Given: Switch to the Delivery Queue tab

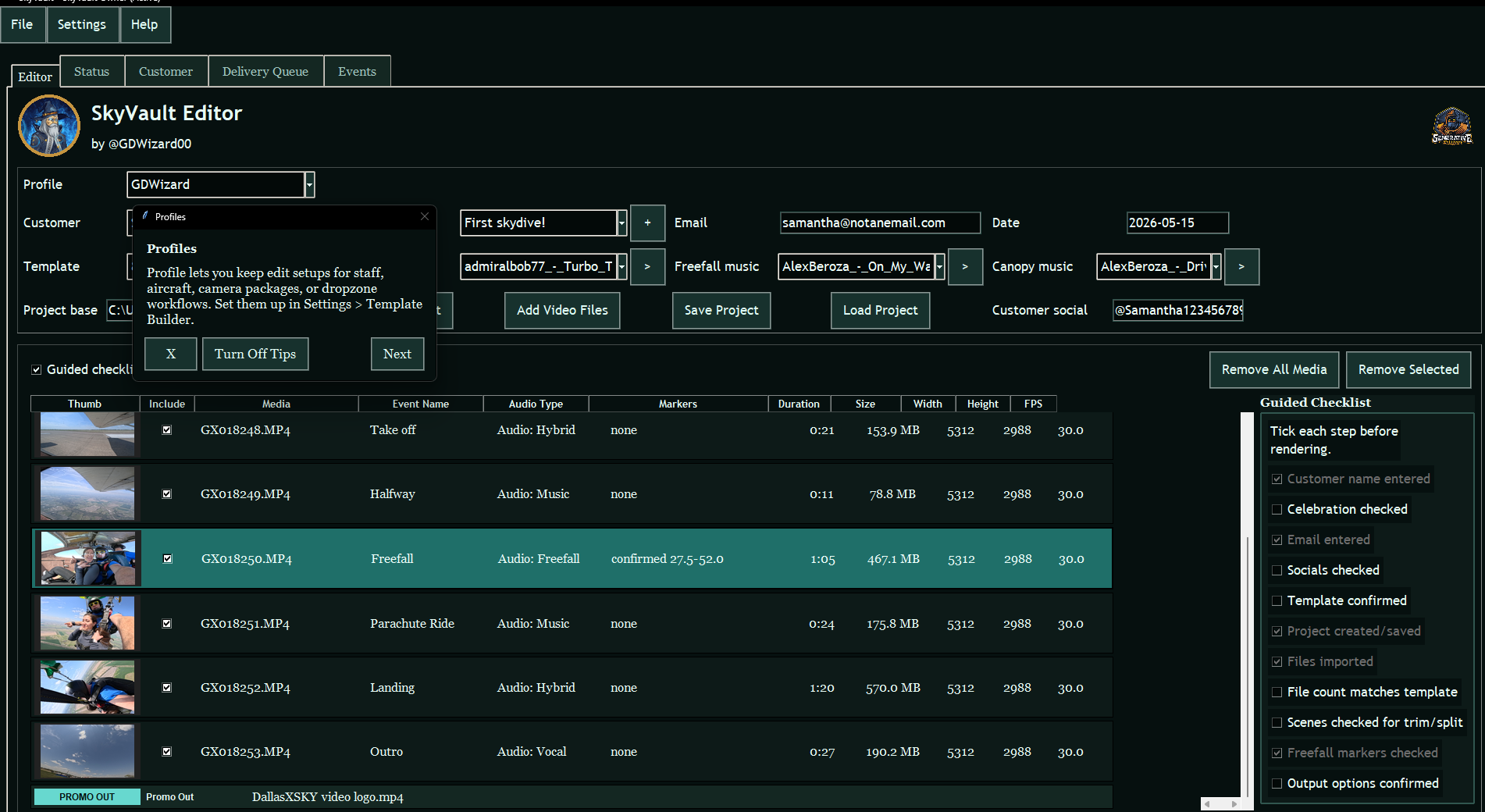Looking at the screenshot, I should pyautogui.click(x=265, y=71).
